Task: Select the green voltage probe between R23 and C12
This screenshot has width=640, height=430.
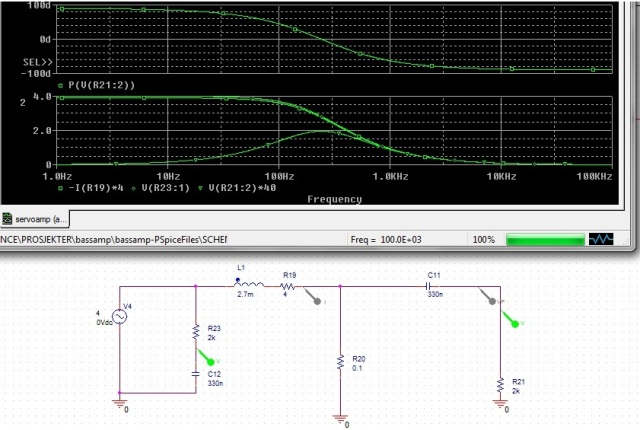Action: (x=207, y=357)
